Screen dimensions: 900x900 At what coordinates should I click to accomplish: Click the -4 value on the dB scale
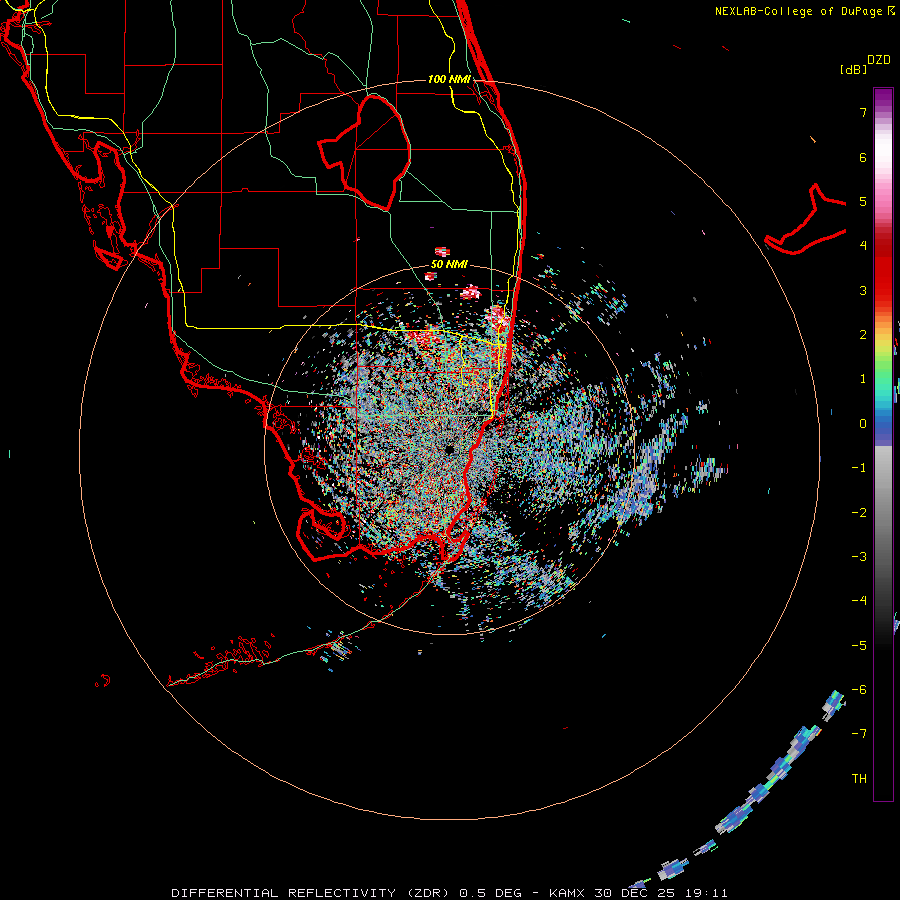(859, 601)
